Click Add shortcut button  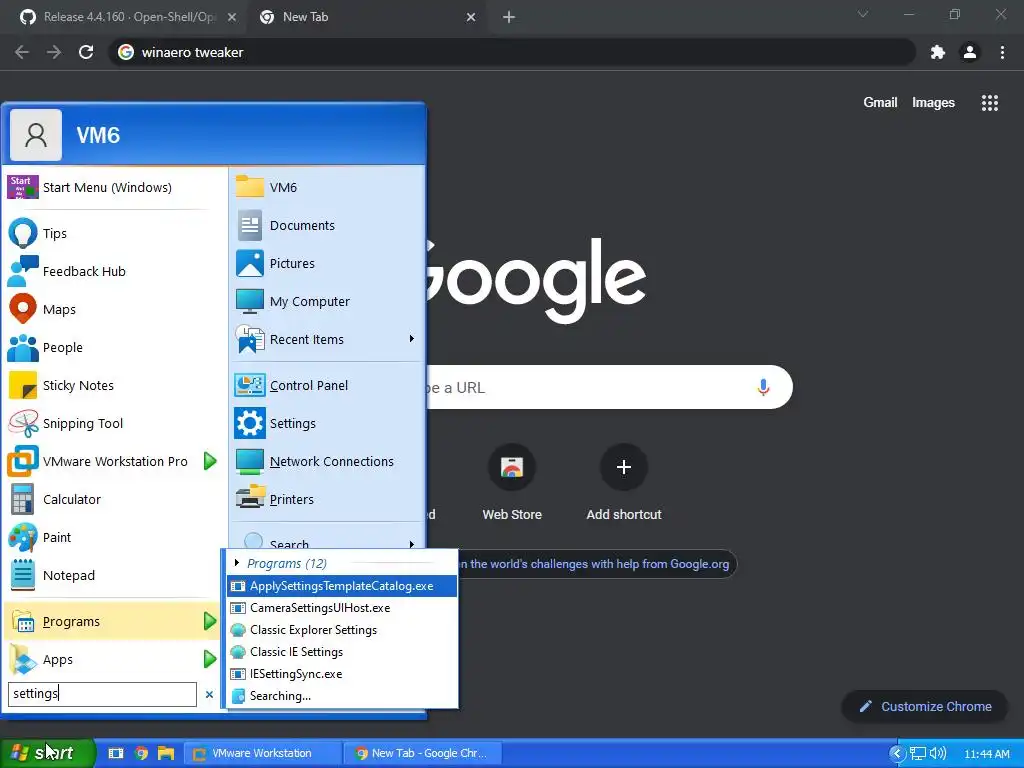[x=624, y=483]
